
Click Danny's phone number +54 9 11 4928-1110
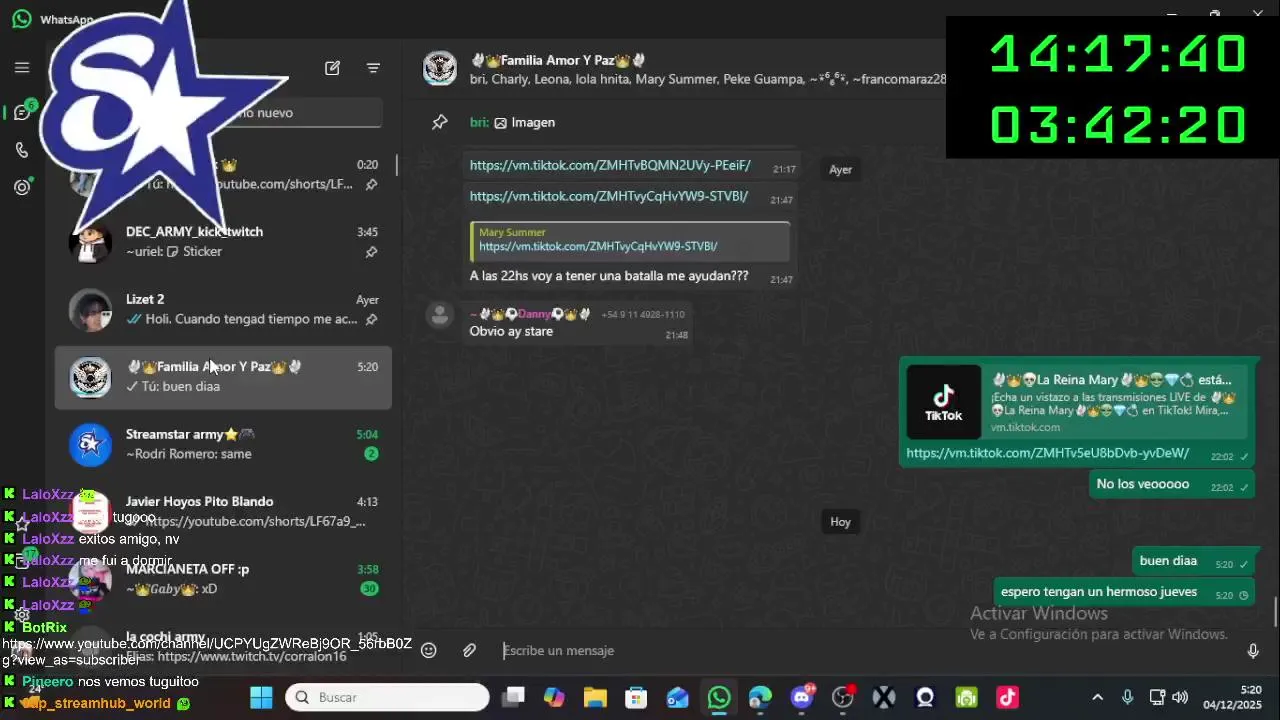point(643,314)
